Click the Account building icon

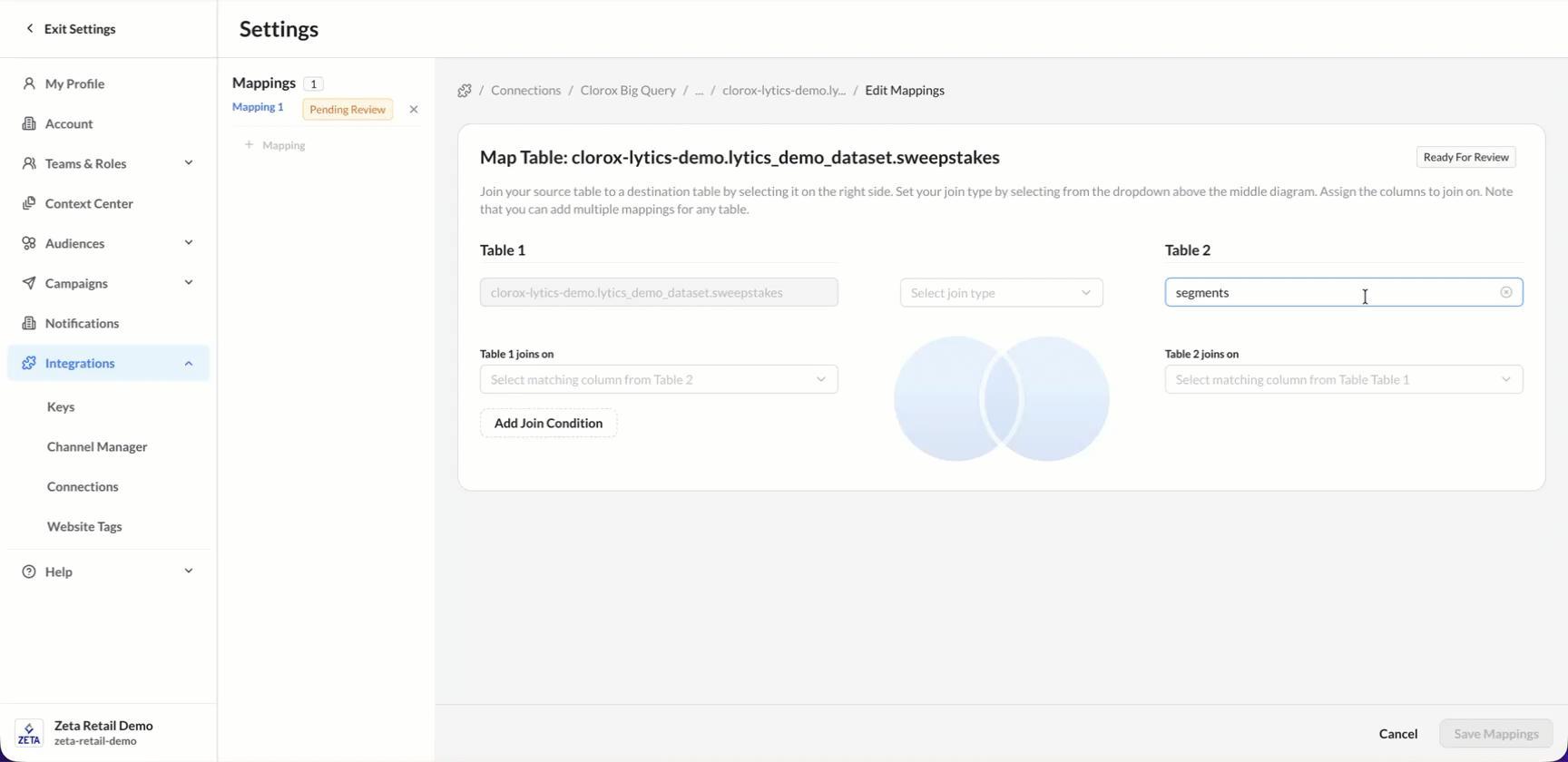point(29,123)
